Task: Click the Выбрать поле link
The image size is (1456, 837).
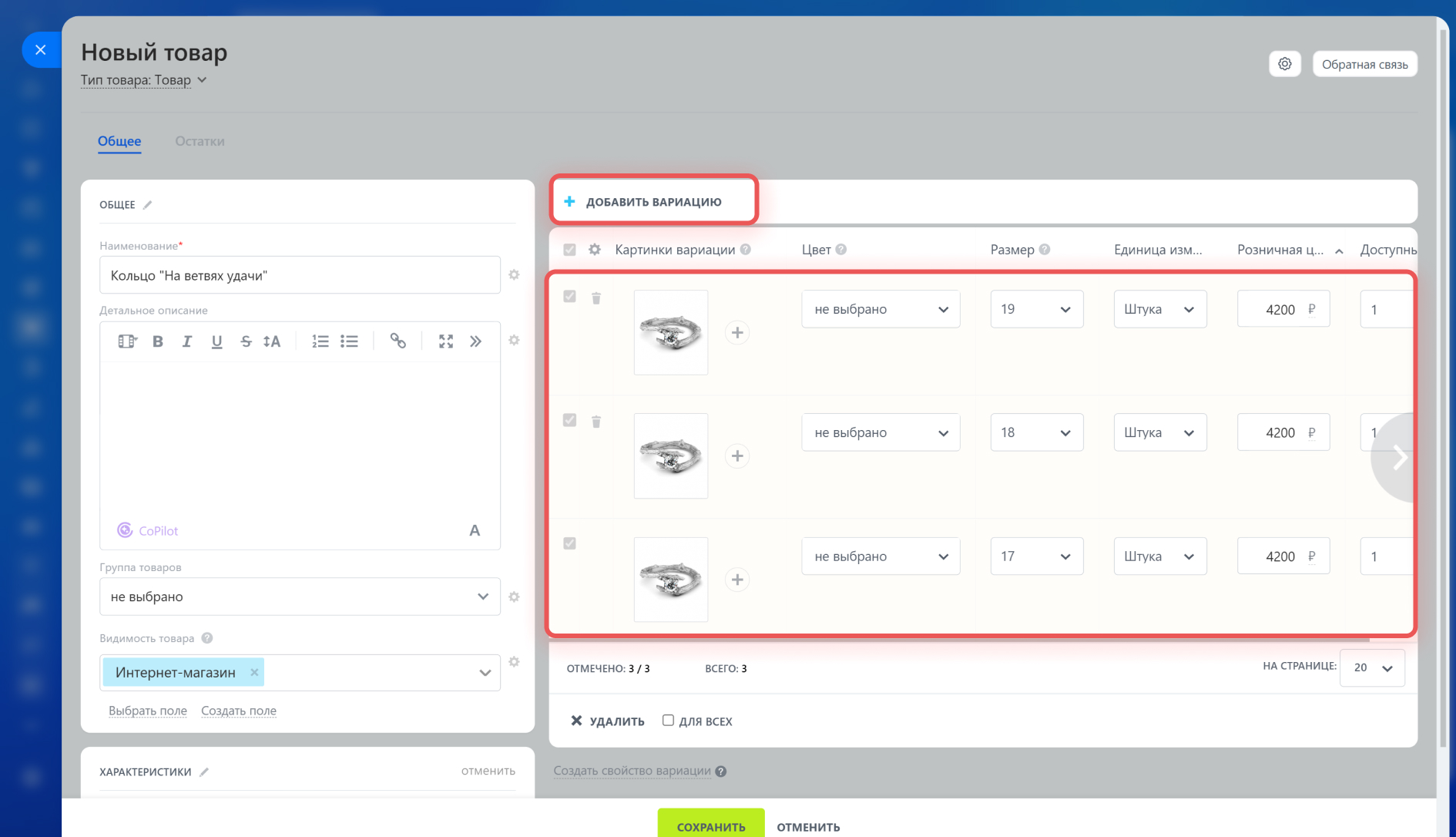Action: [x=148, y=711]
